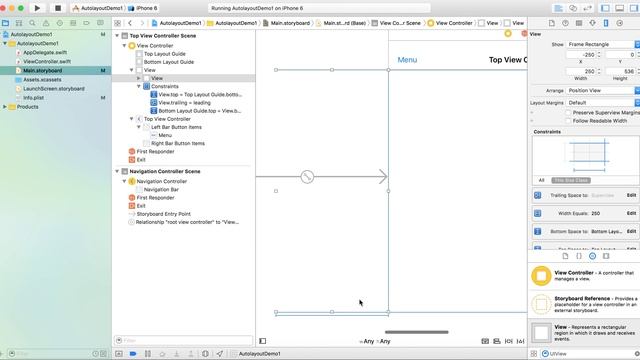Show the Assistant editor
This screenshot has width=640, height=360.
tap(573, 8)
